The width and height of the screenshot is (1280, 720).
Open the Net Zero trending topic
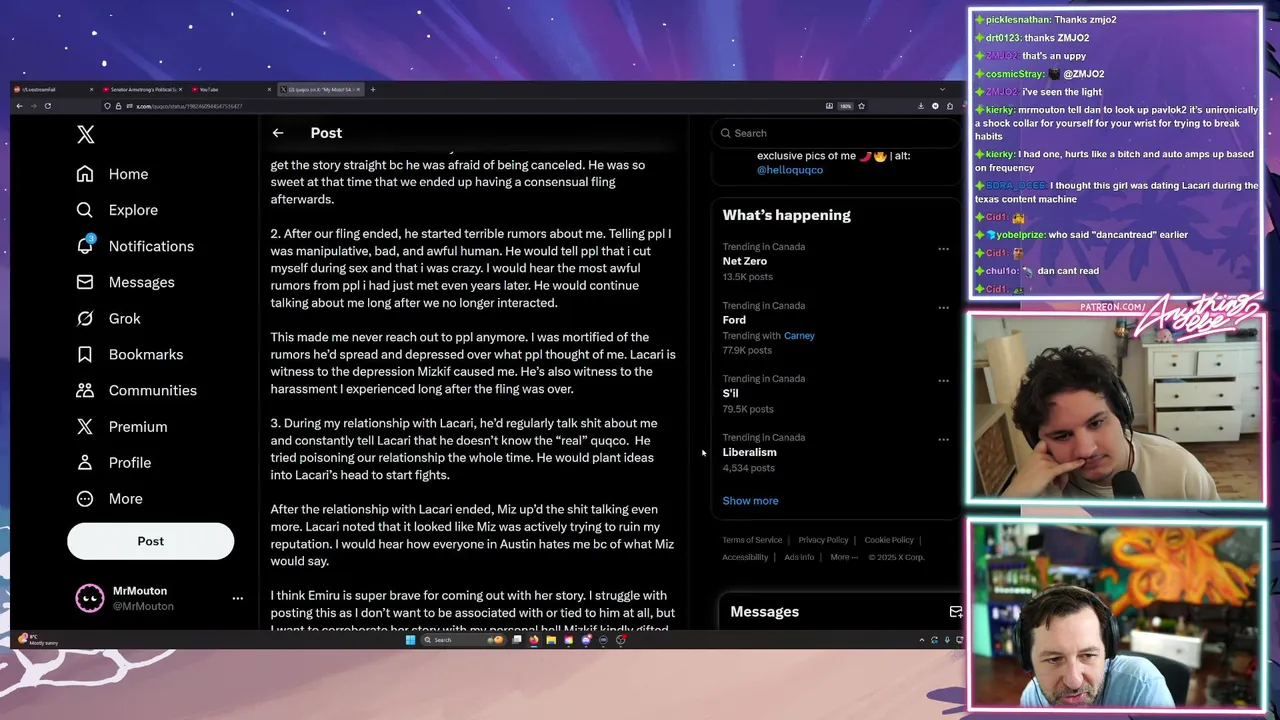click(745, 261)
